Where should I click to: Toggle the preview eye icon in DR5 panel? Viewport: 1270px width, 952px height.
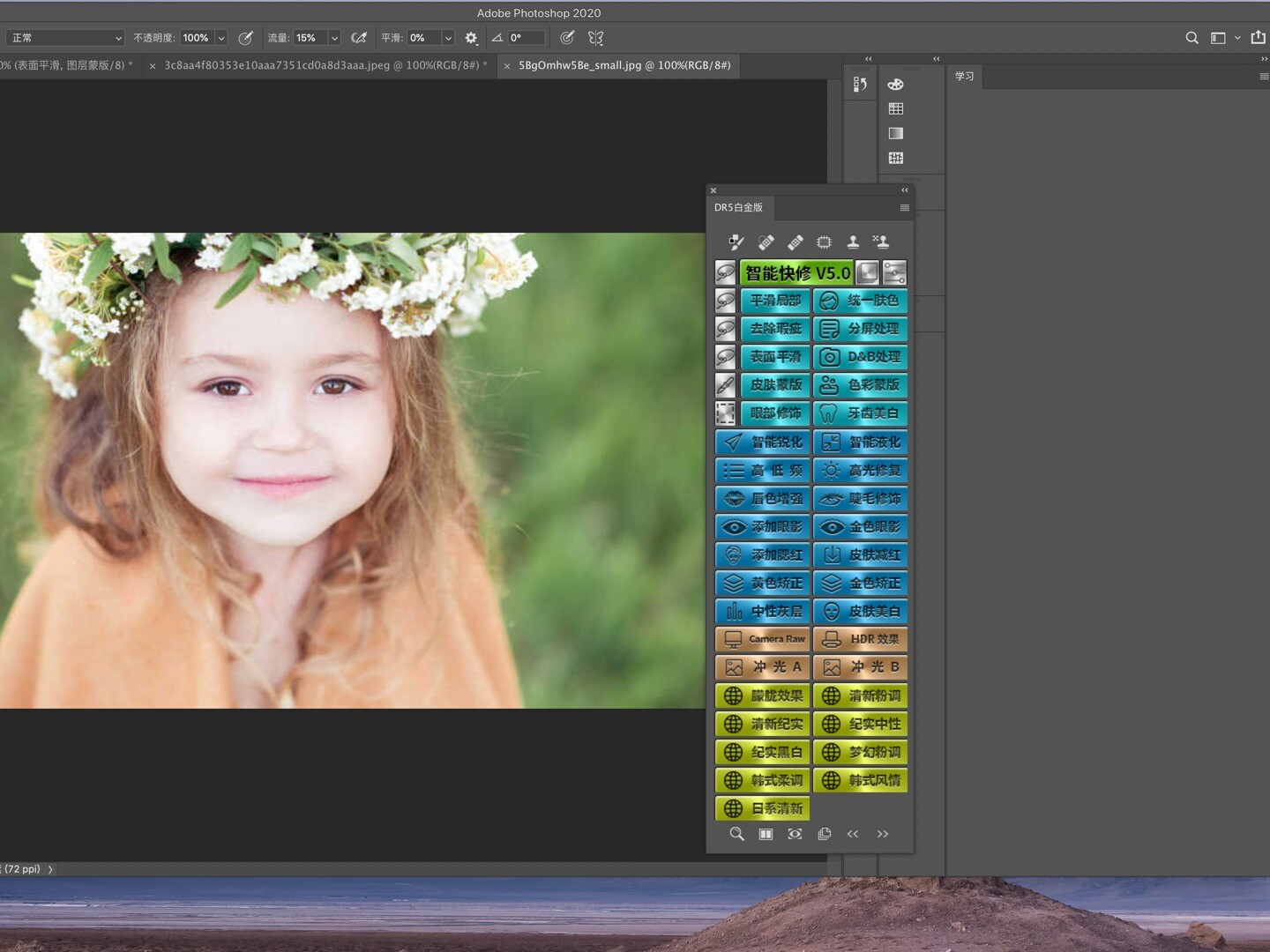click(x=795, y=834)
